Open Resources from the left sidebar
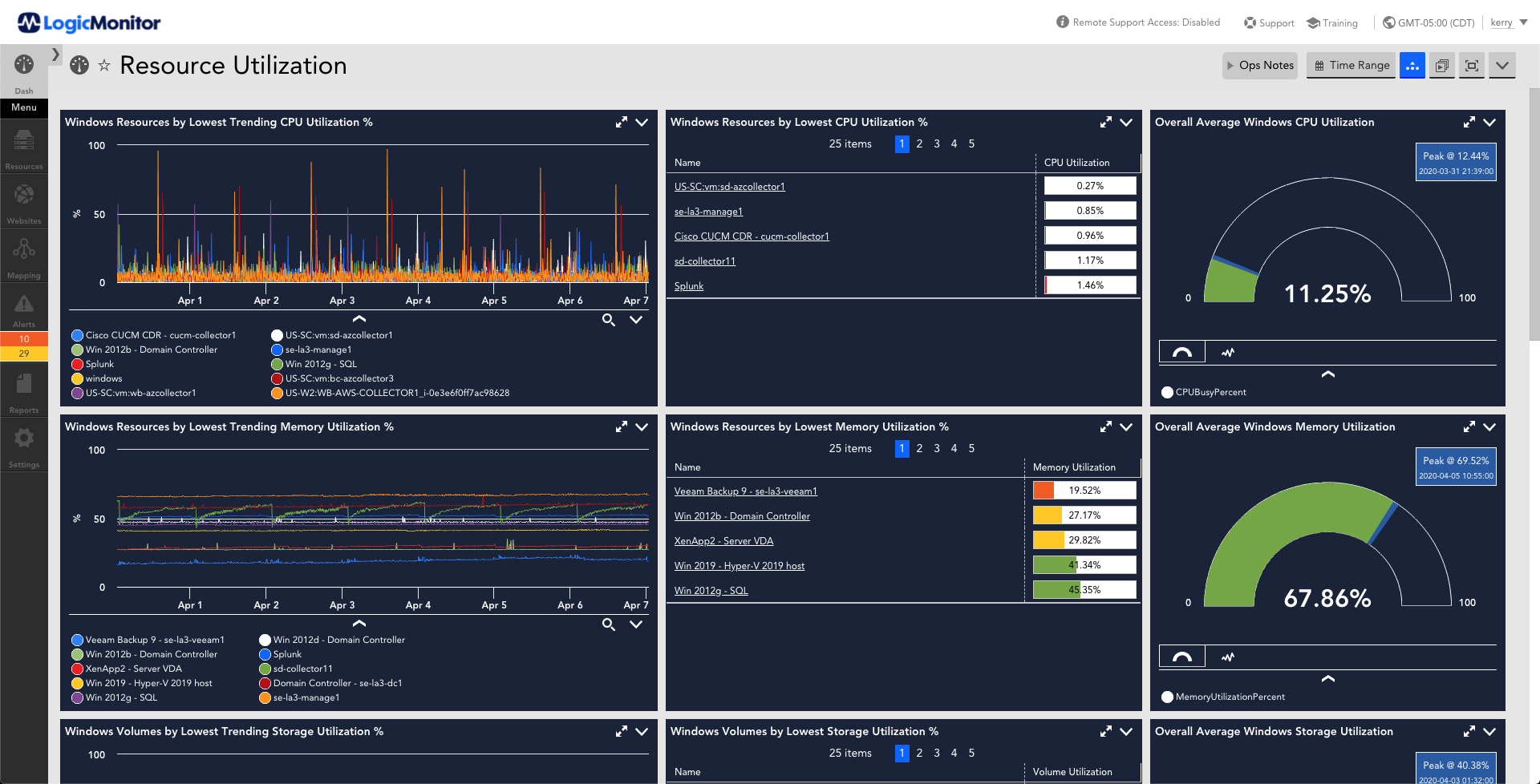 [x=23, y=147]
